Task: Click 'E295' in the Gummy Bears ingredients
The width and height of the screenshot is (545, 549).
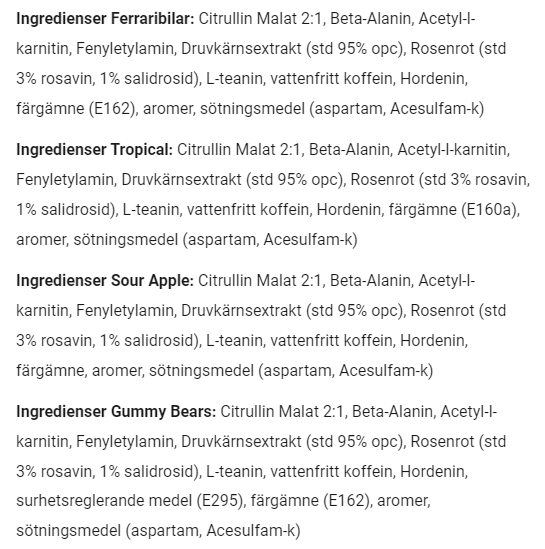Action: pos(220,501)
